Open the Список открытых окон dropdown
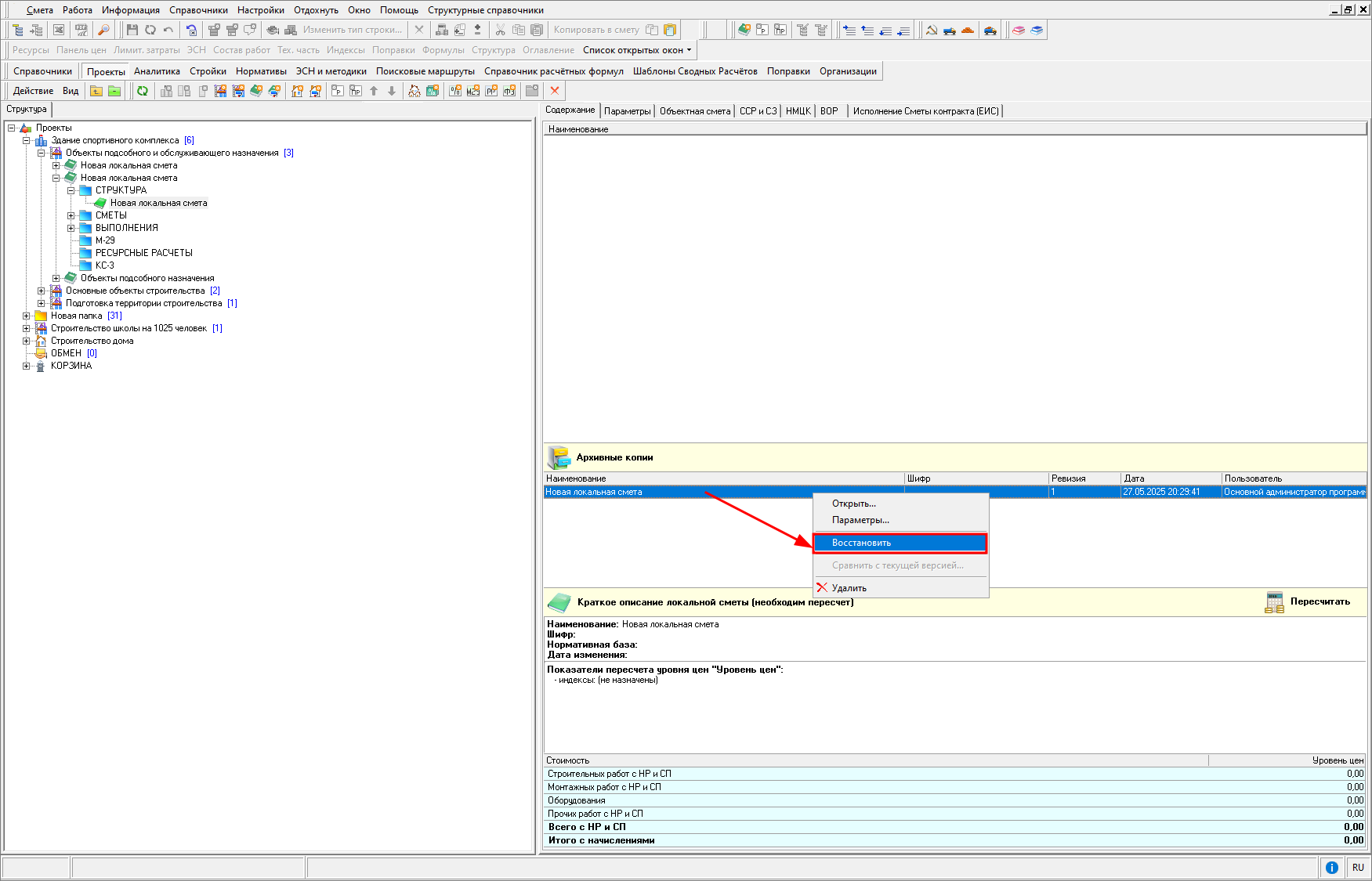 (x=637, y=50)
